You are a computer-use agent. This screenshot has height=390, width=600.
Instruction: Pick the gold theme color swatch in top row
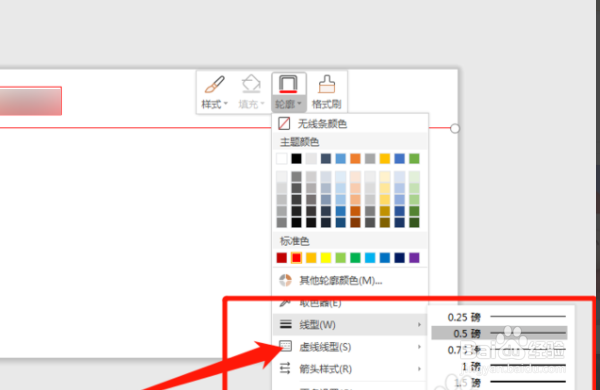tap(385, 158)
